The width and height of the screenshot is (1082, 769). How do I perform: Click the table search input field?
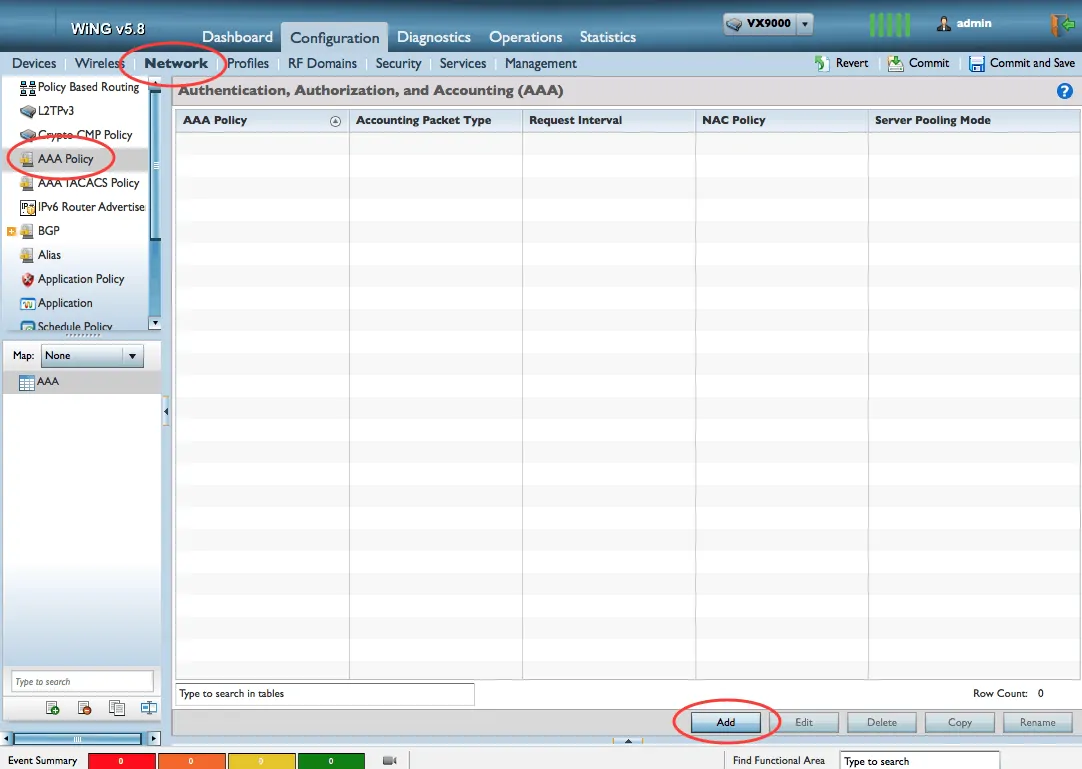pos(324,694)
